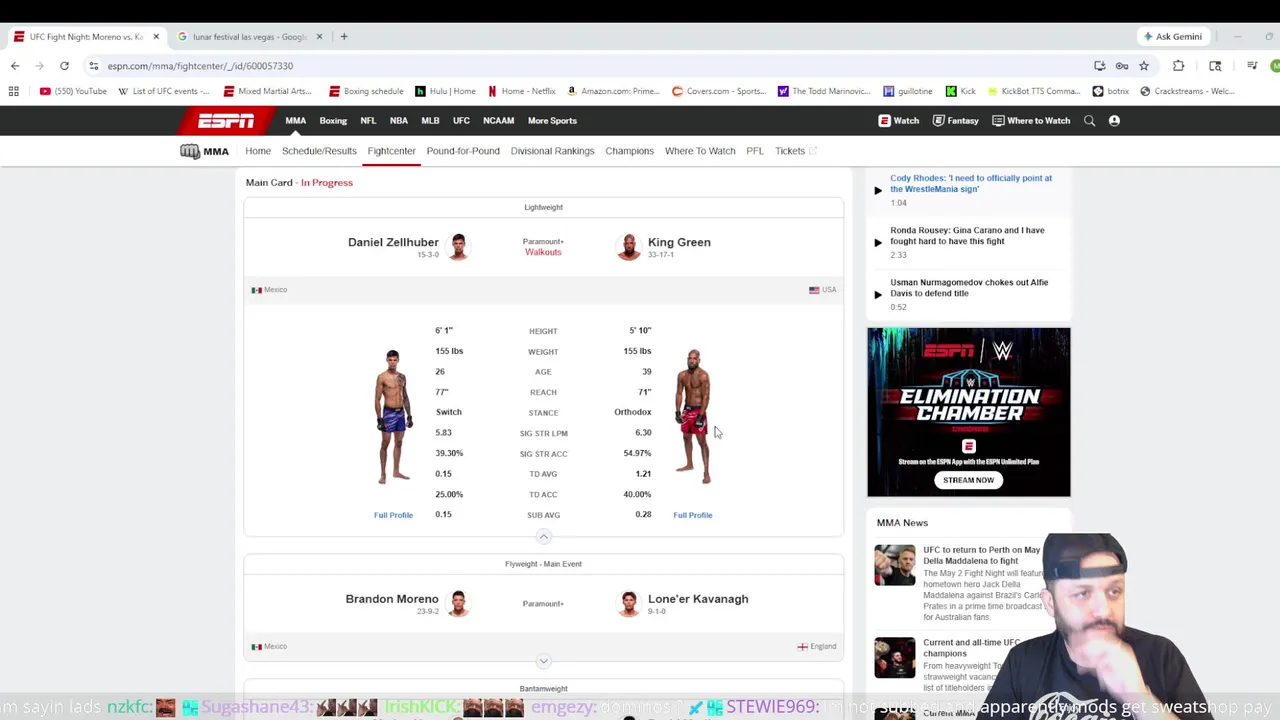Open Daniel Zellhuber's Full Profile
This screenshot has height=720, width=1280.
[x=393, y=515]
